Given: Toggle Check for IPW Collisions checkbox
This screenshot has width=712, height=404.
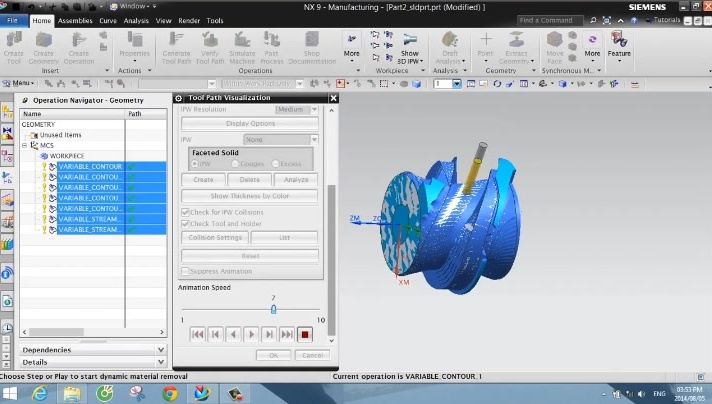Looking at the screenshot, I should click(x=185, y=212).
